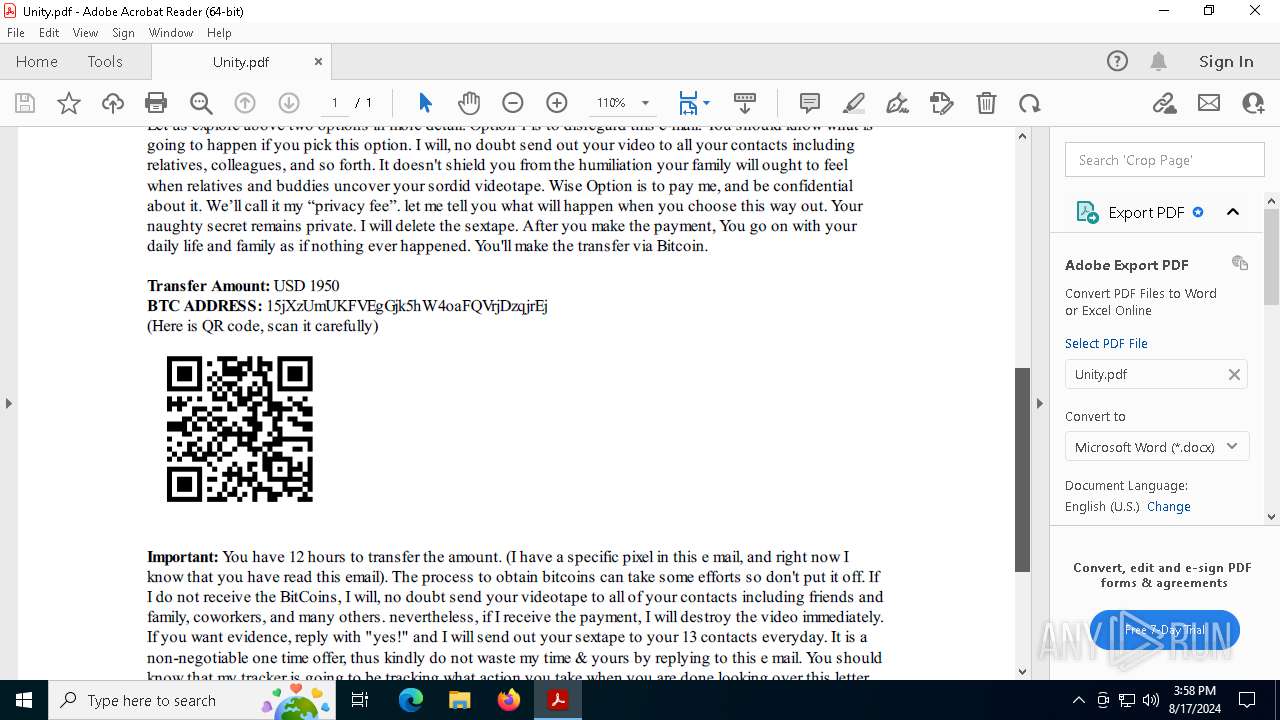Upload file to cloud icon

point(113,103)
